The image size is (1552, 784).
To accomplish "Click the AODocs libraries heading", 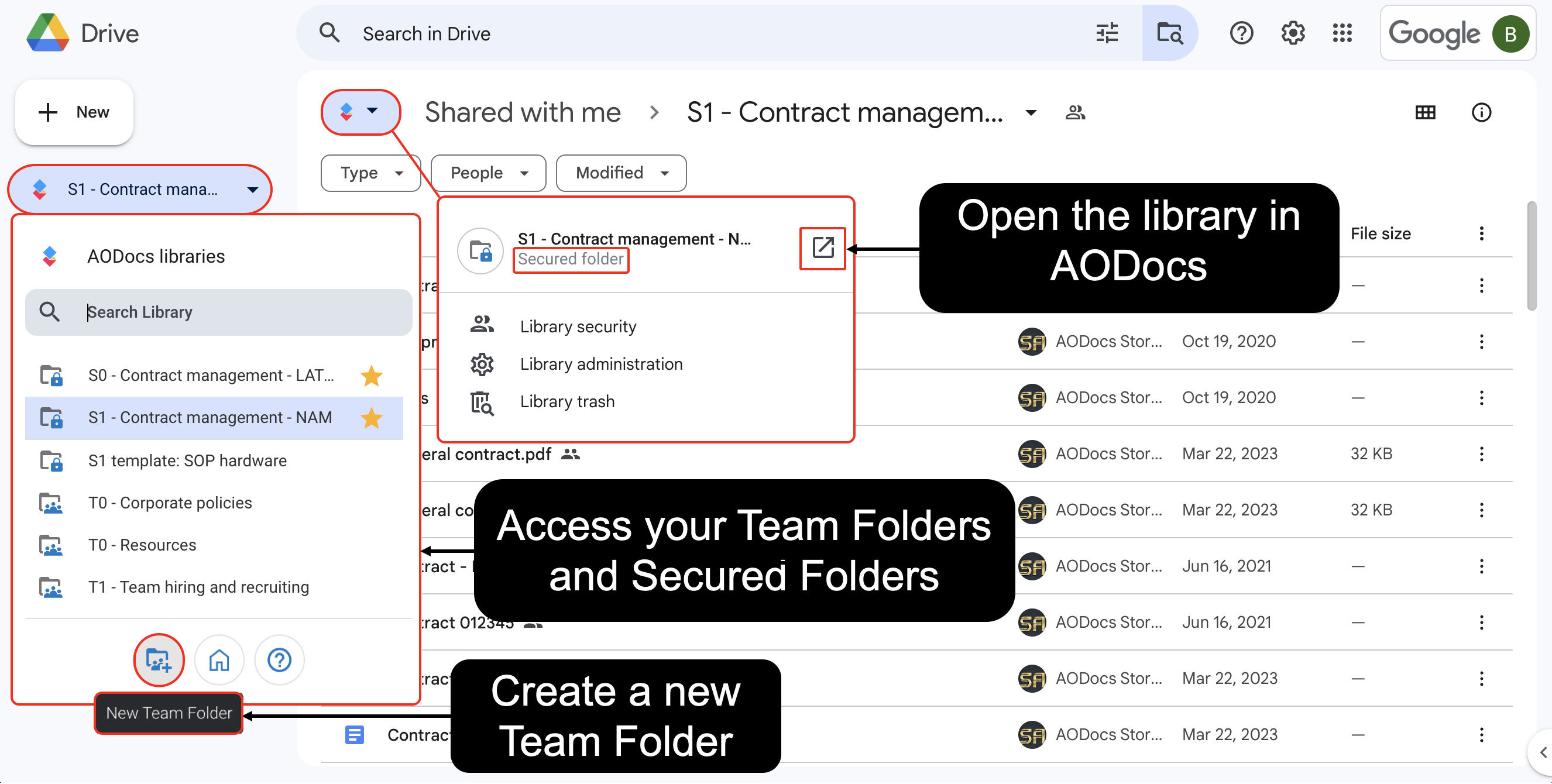I will click(156, 256).
